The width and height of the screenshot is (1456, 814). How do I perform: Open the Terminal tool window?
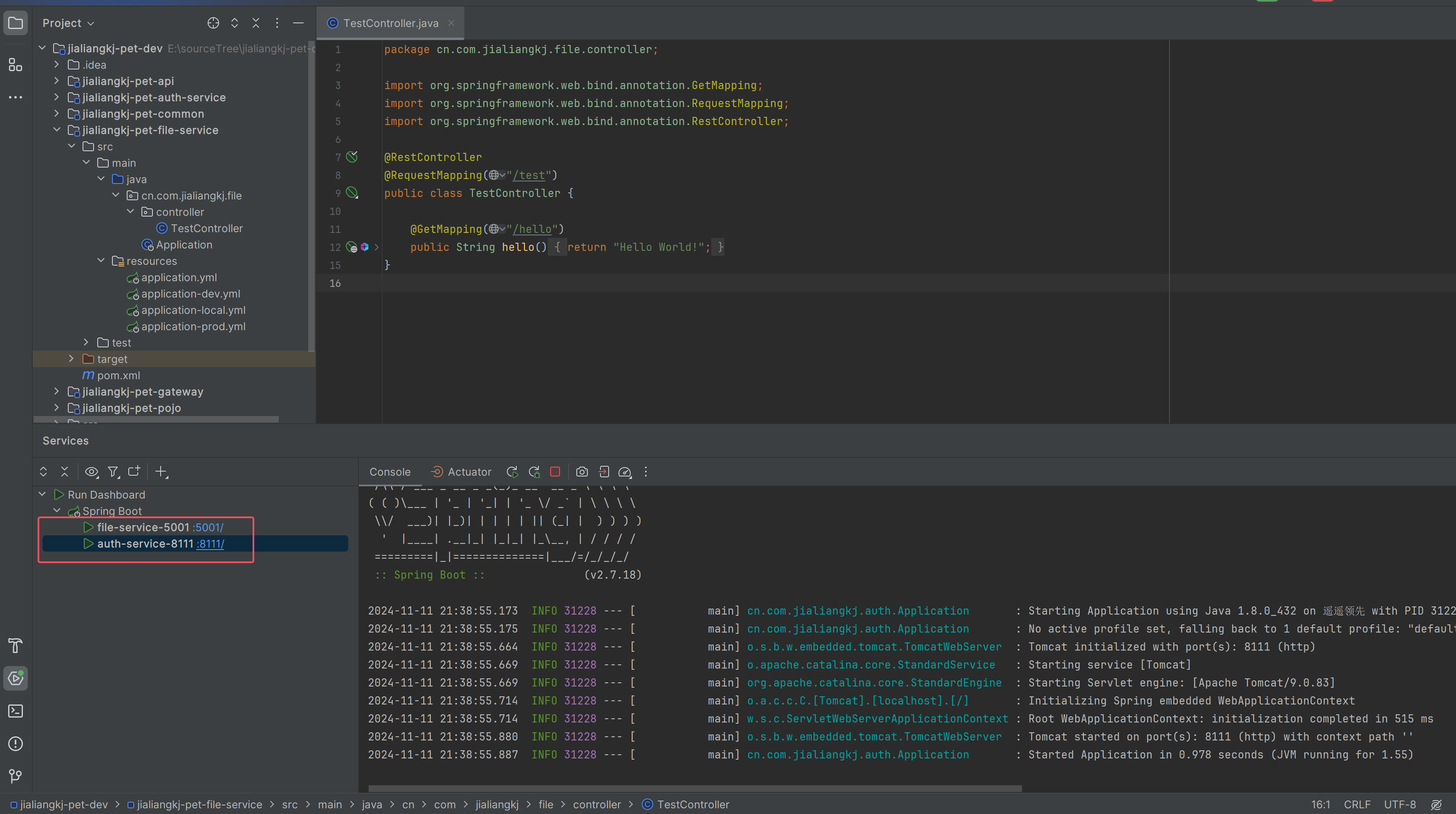(15, 711)
